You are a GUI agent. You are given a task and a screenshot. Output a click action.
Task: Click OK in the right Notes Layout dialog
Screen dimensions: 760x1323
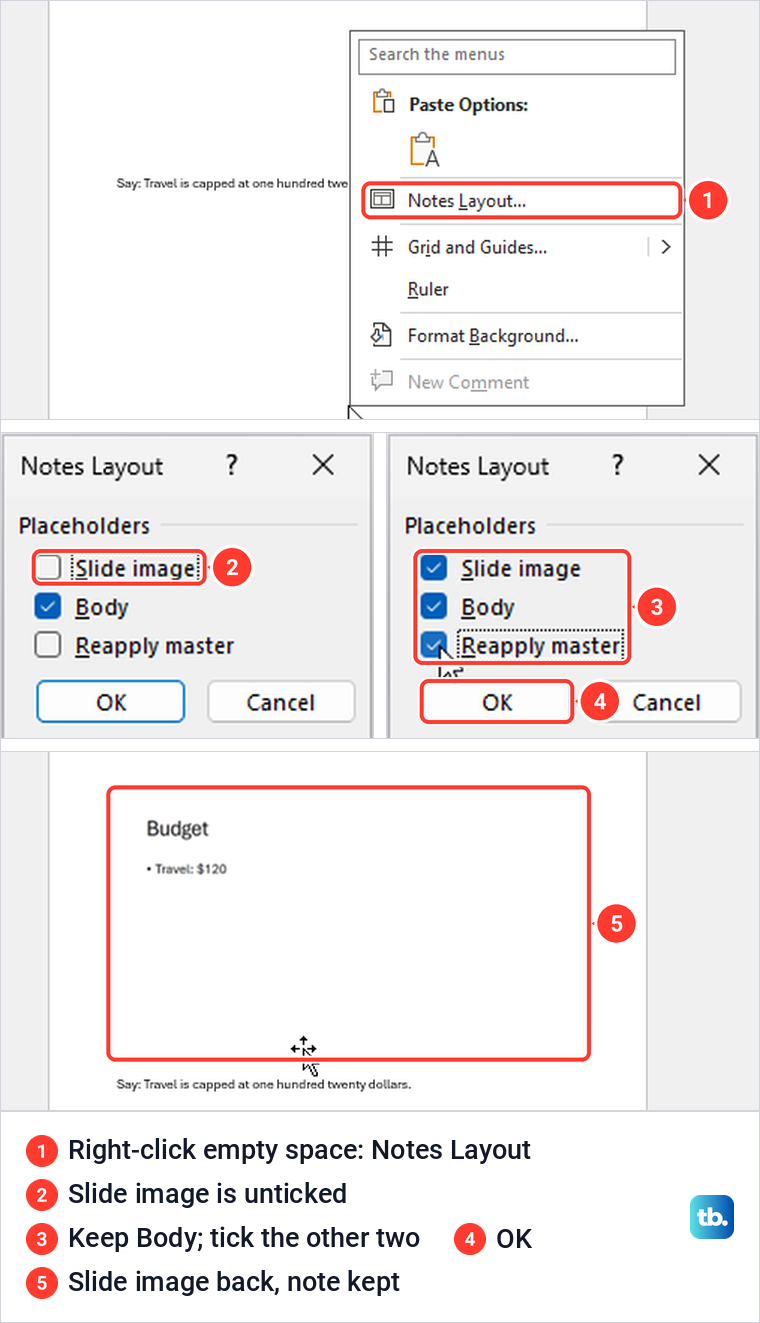(x=497, y=702)
